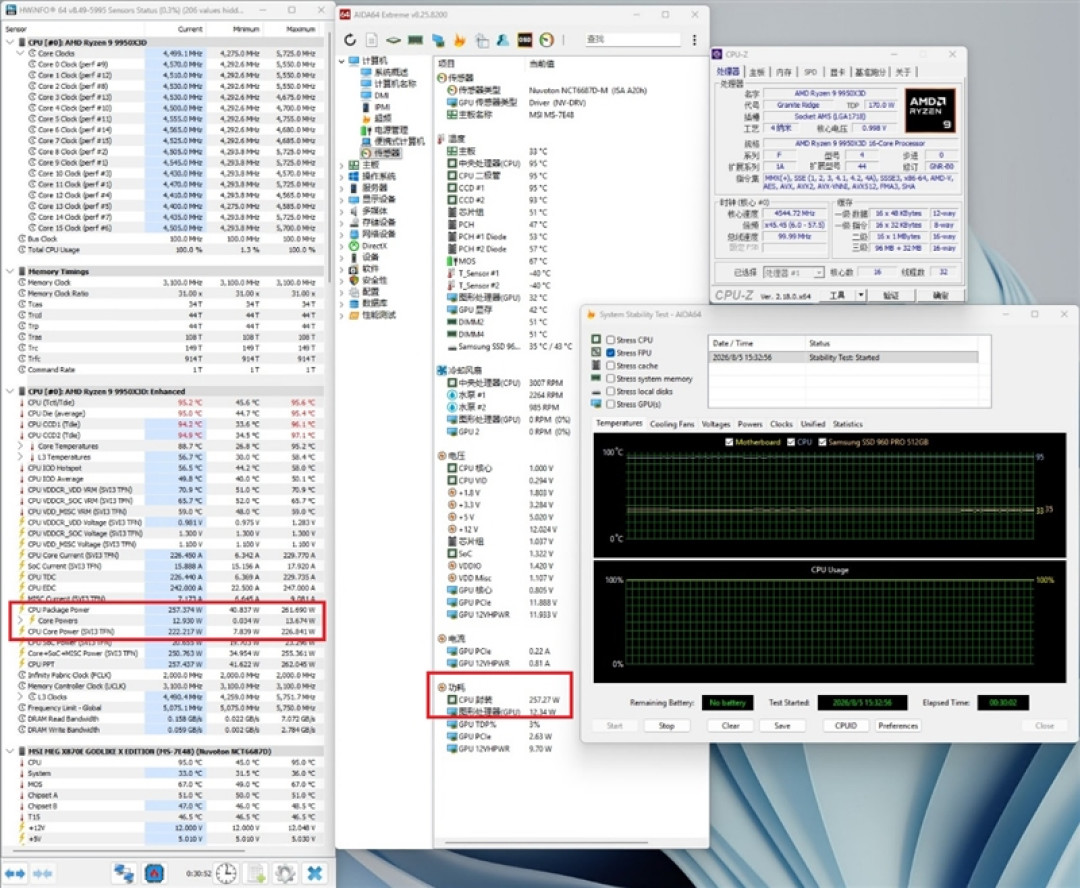Reset HWiNFO timer with the clock icon

tap(226, 874)
